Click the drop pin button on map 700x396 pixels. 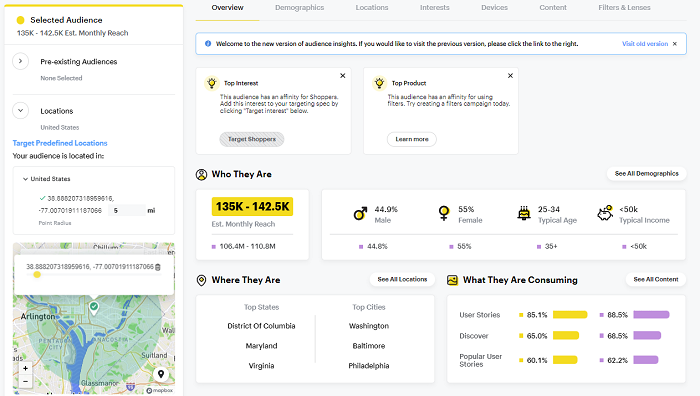coord(161,374)
